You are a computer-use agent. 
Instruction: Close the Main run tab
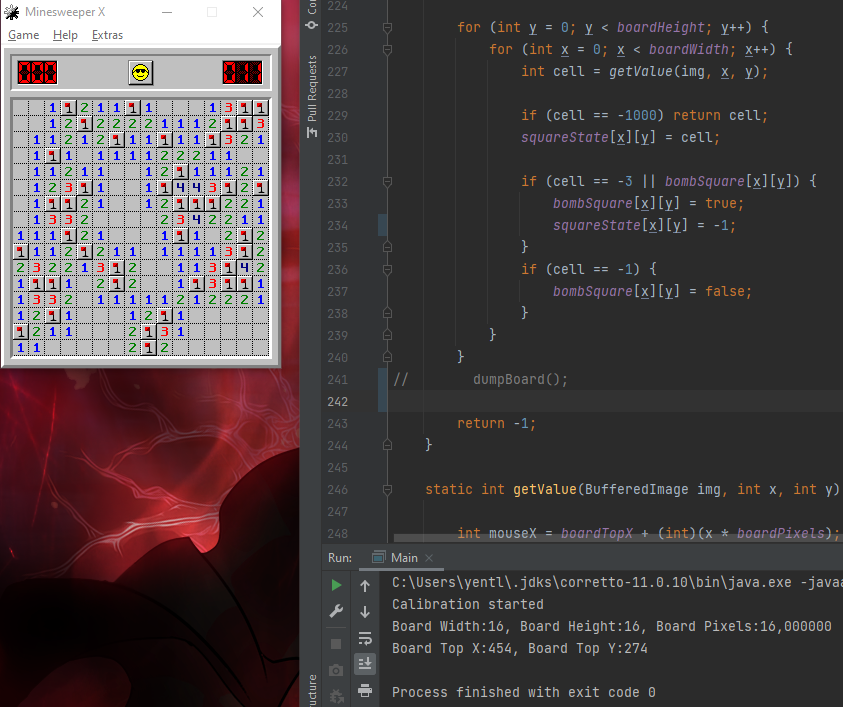[x=429, y=558]
